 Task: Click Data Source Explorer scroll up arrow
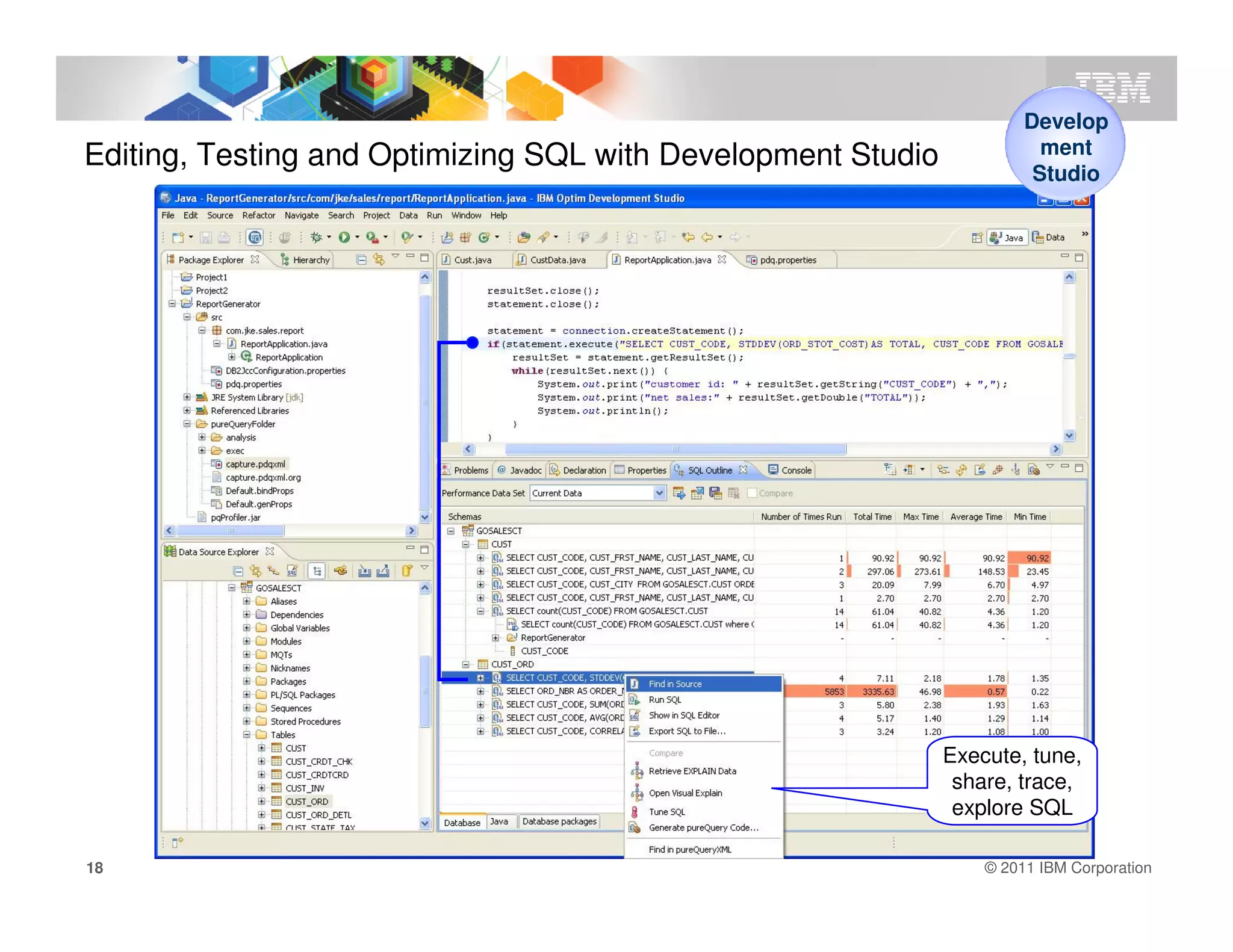[425, 588]
